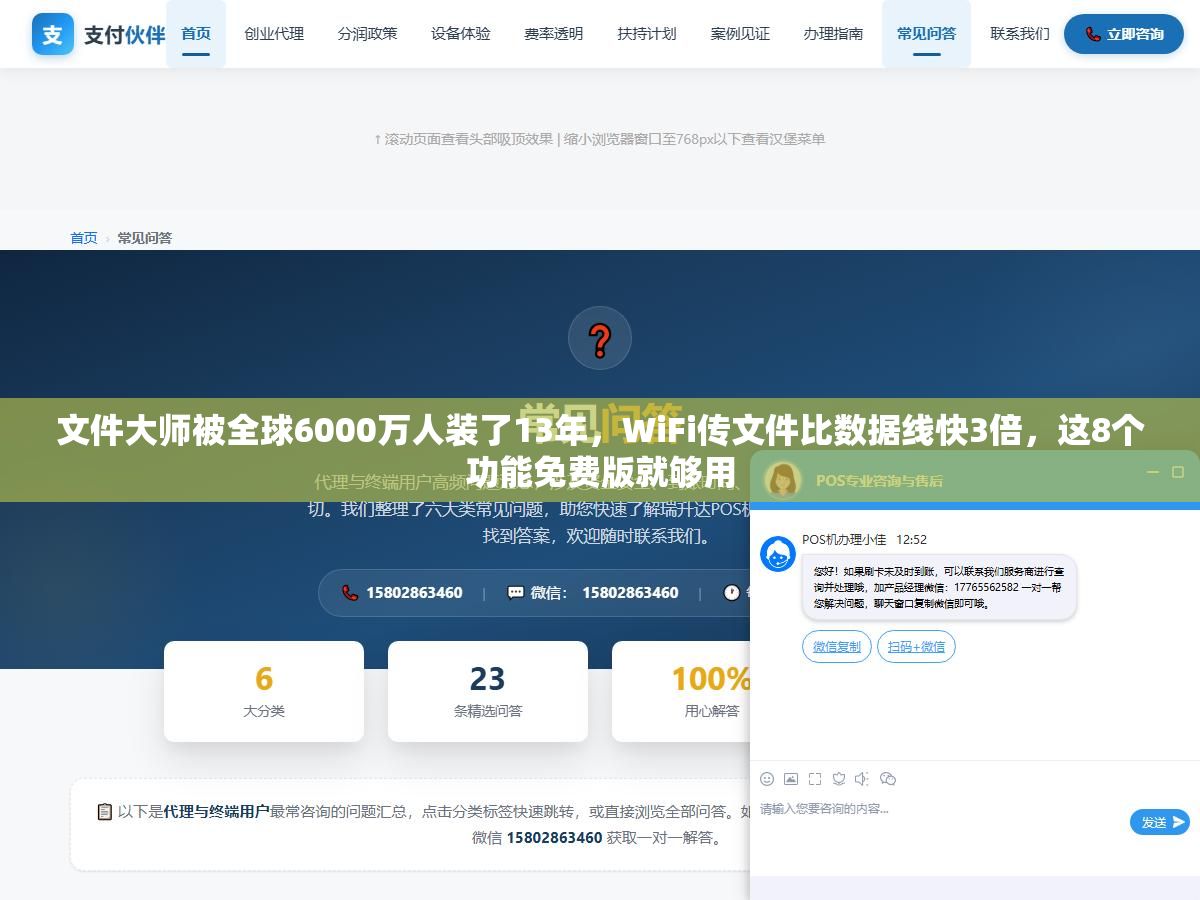Click the chat message mentioning 17765562582
The width and height of the screenshot is (1200, 900).
coord(939,587)
